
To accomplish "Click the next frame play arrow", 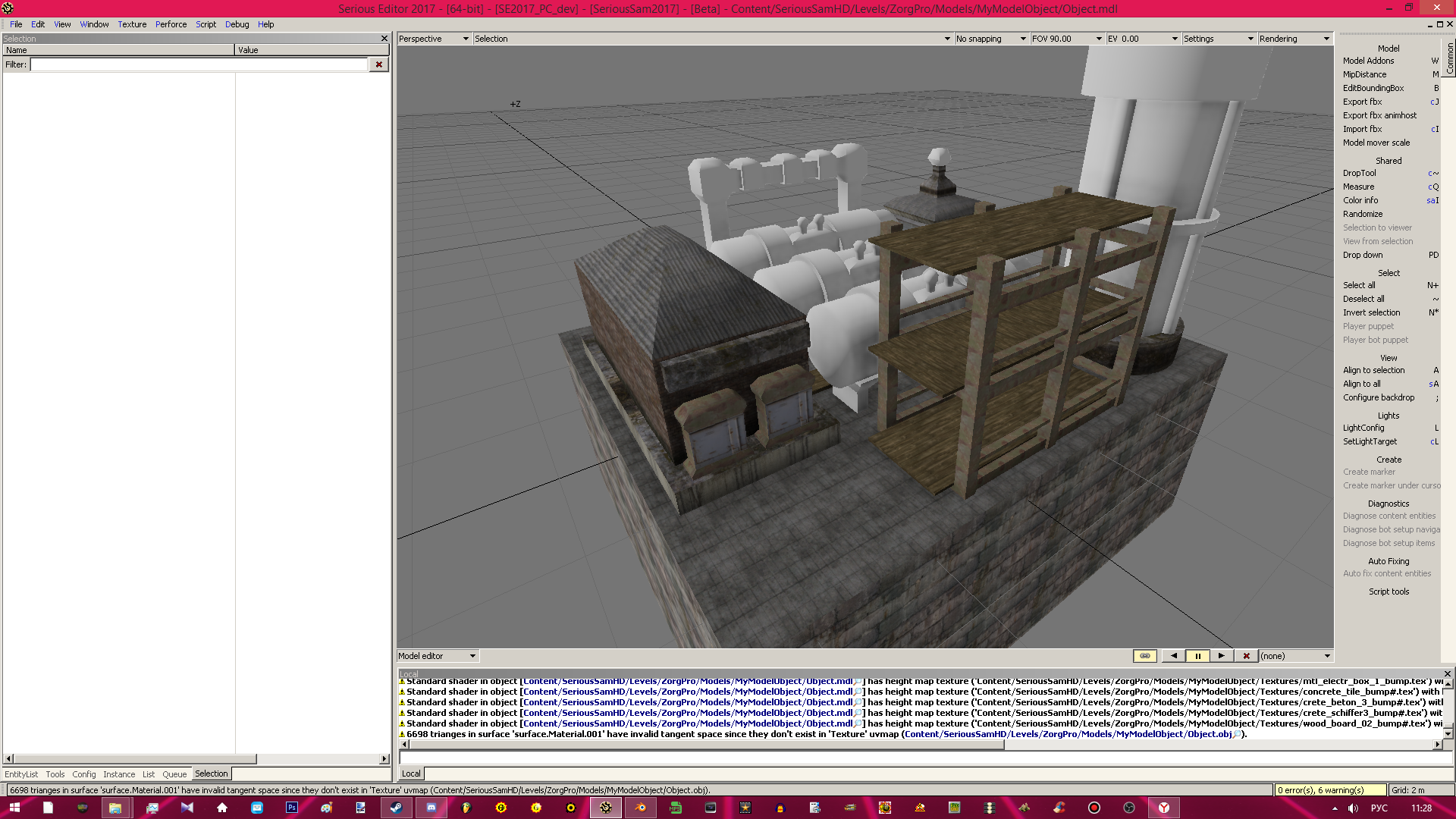I will click(1221, 656).
